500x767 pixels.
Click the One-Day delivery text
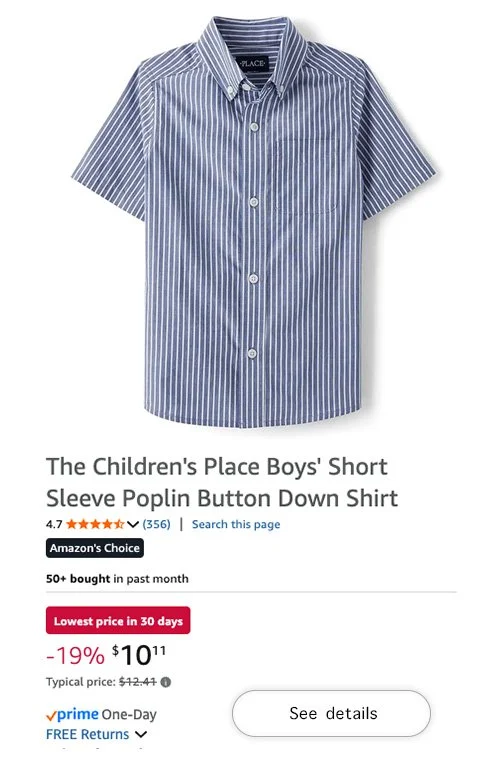click(129, 715)
